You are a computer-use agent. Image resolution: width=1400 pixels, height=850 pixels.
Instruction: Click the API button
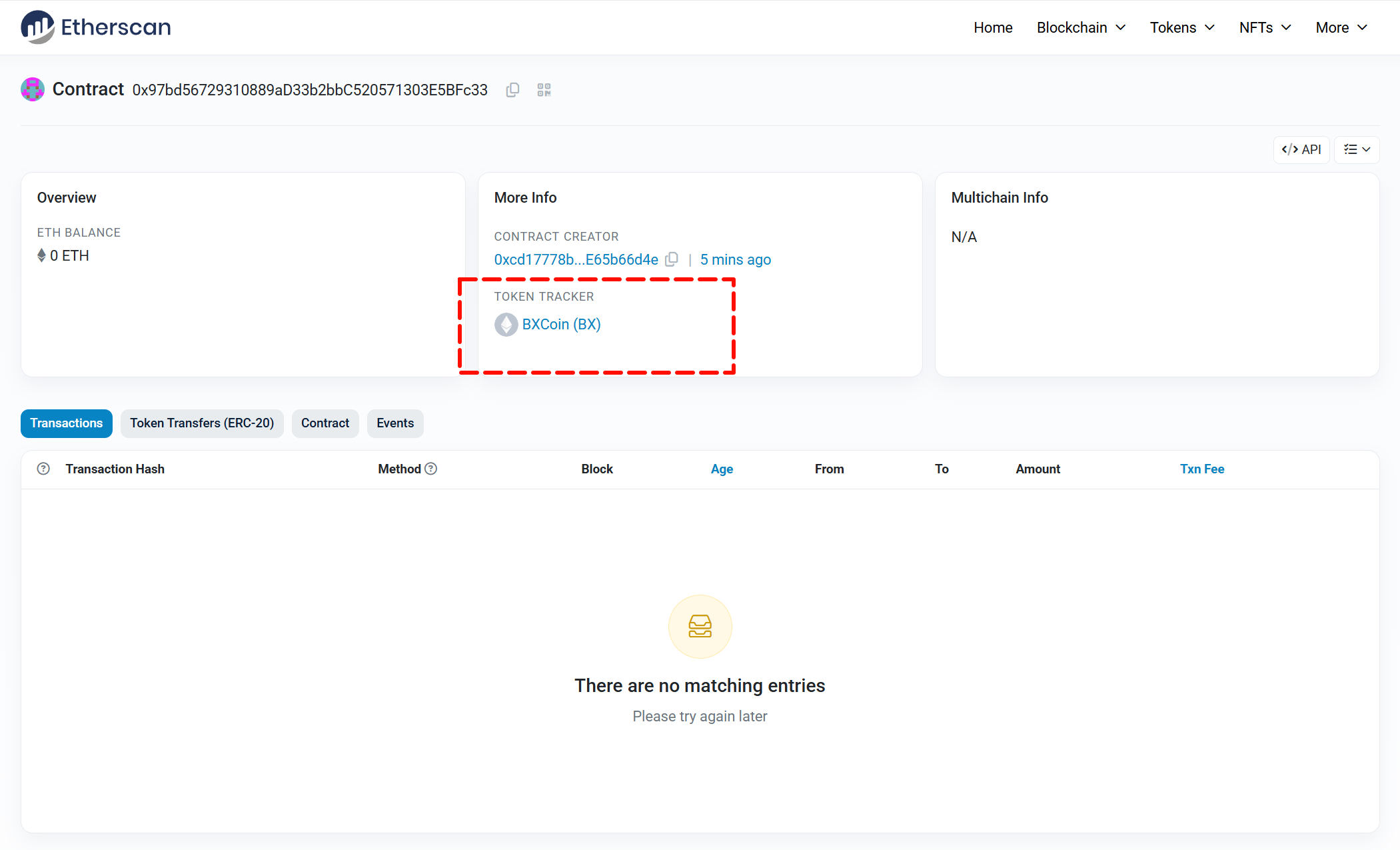pos(1301,149)
